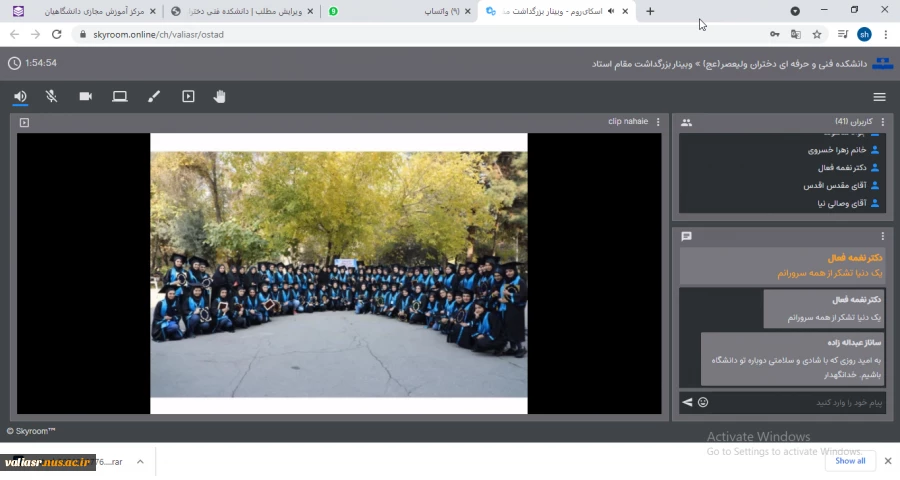
Task: Click the users group icon
Action: [x=686, y=122]
